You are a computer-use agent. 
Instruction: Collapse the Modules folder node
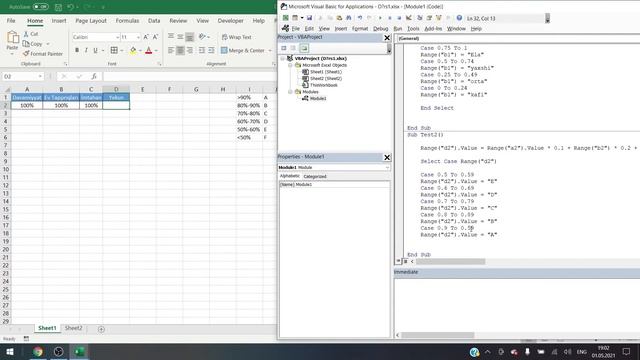click(290, 92)
